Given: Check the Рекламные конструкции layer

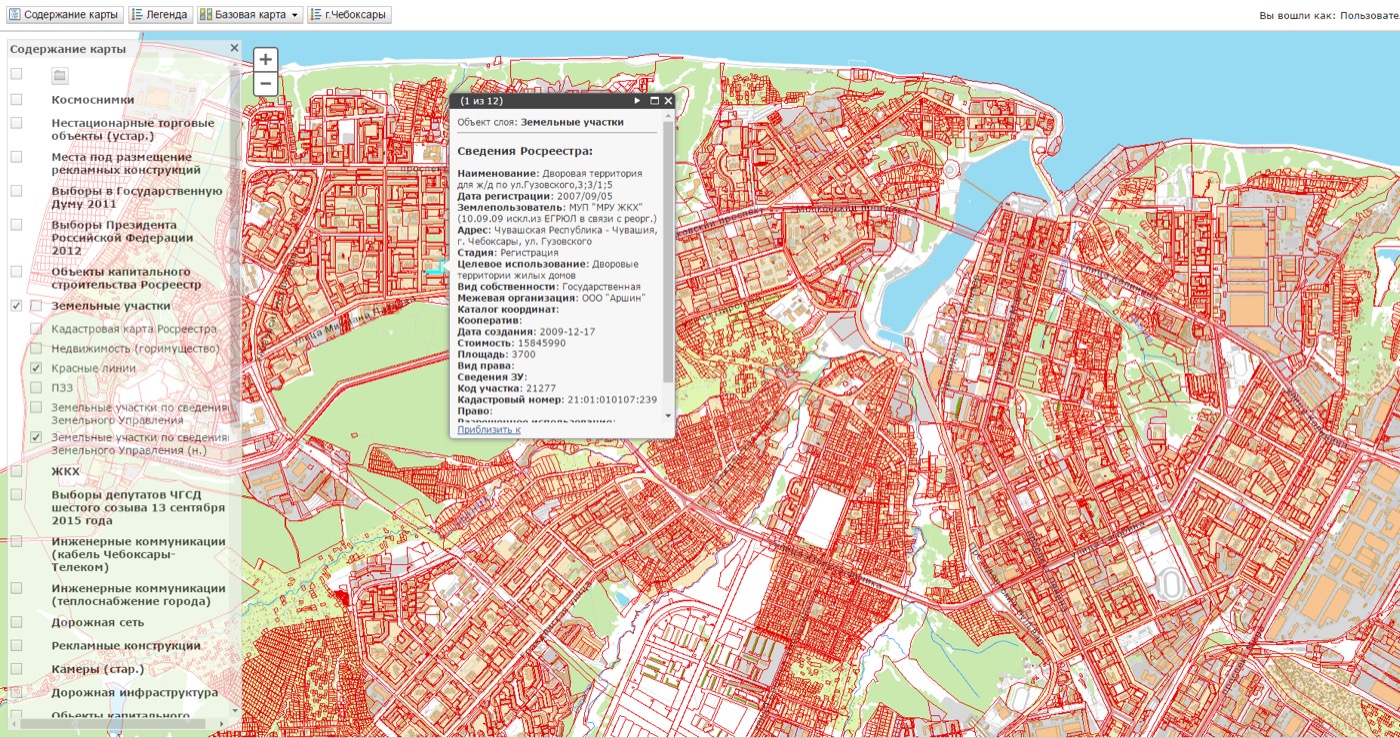Looking at the screenshot, I should (x=16, y=645).
